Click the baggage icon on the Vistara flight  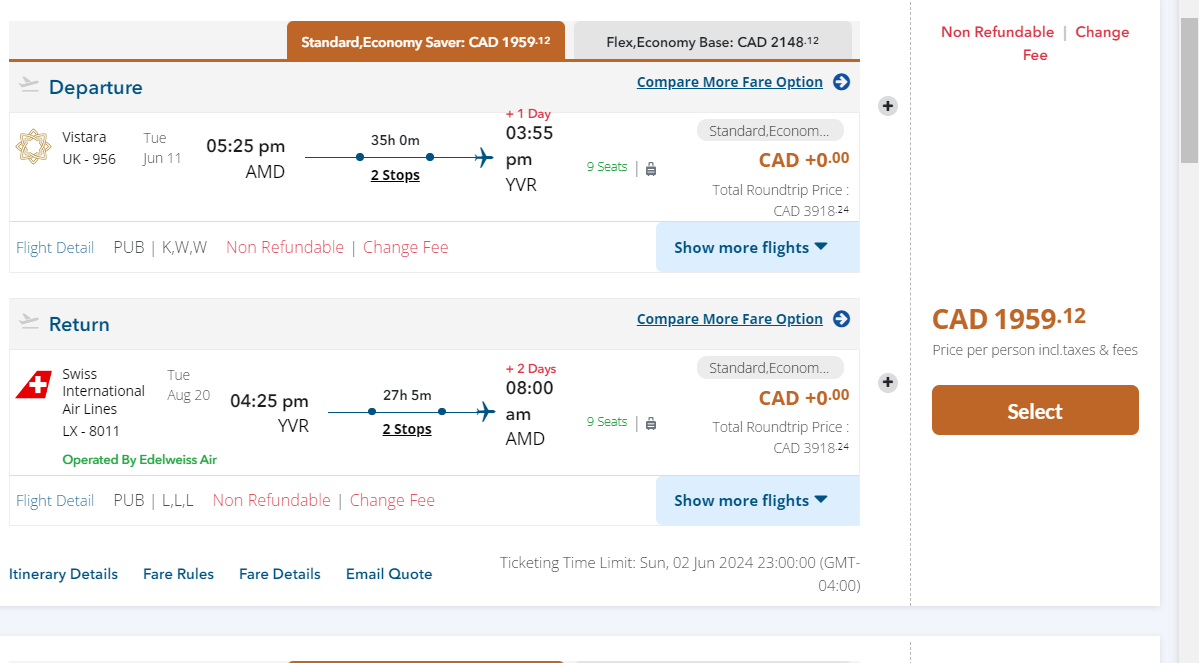pyautogui.click(x=651, y=169)
